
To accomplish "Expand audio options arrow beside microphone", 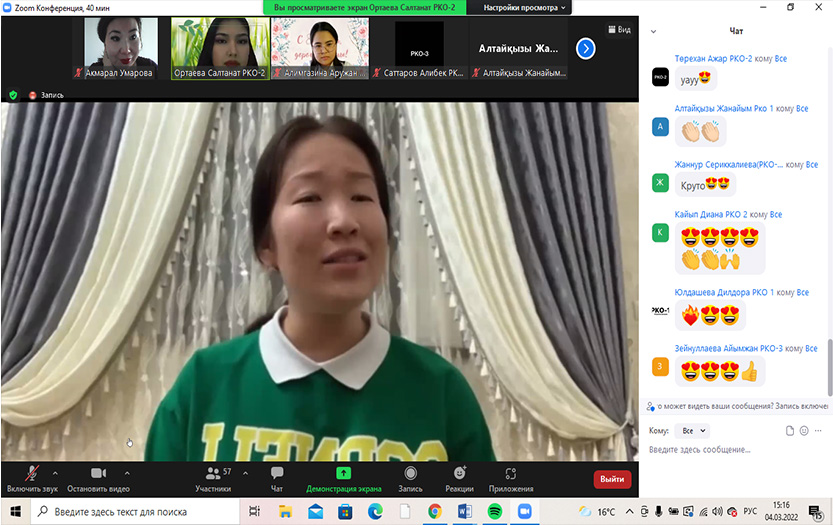I will [55, 473].
